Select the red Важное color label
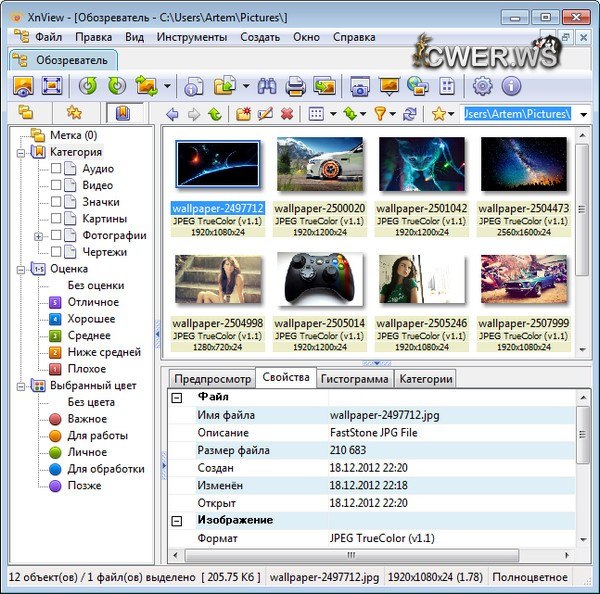This screenshot has height=594, width=600. click(87, 419)
